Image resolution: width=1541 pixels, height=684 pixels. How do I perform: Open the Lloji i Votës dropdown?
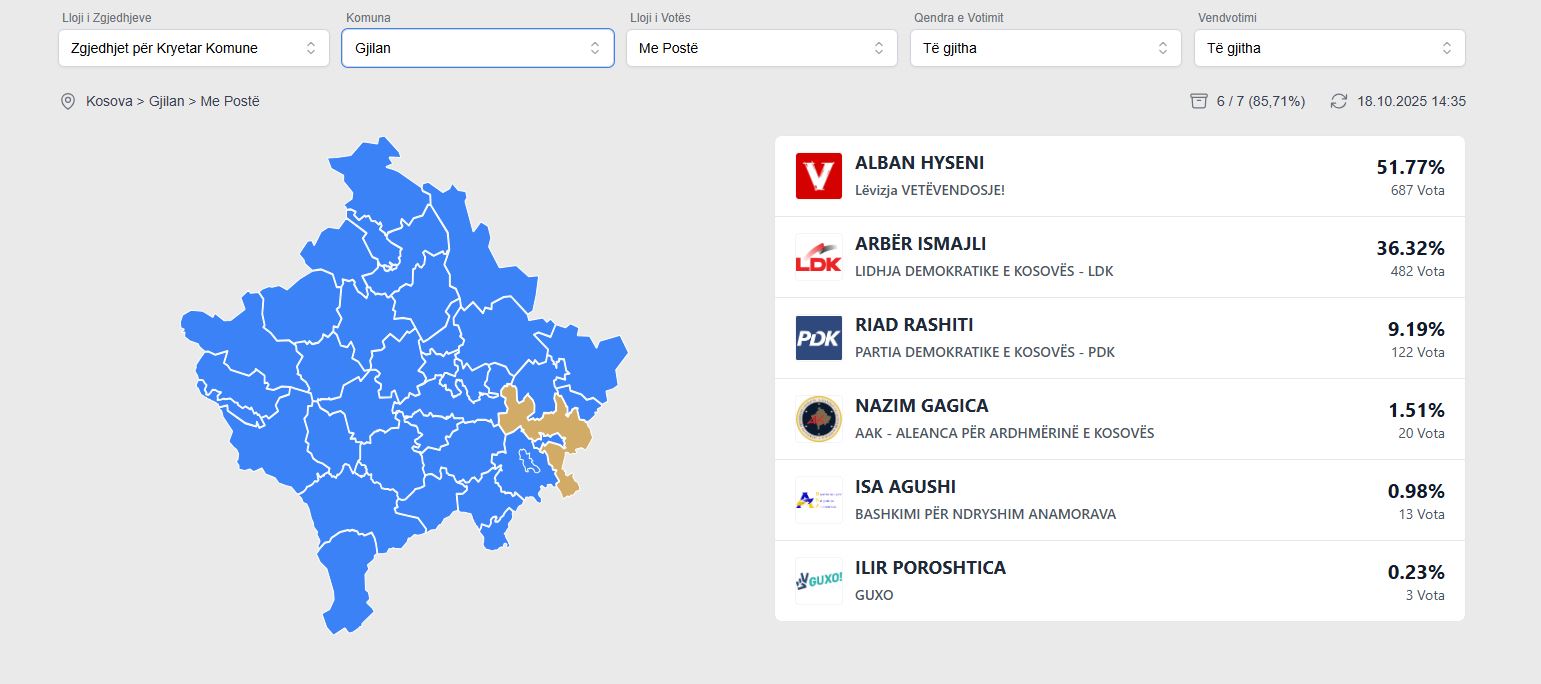click(762, 48)
